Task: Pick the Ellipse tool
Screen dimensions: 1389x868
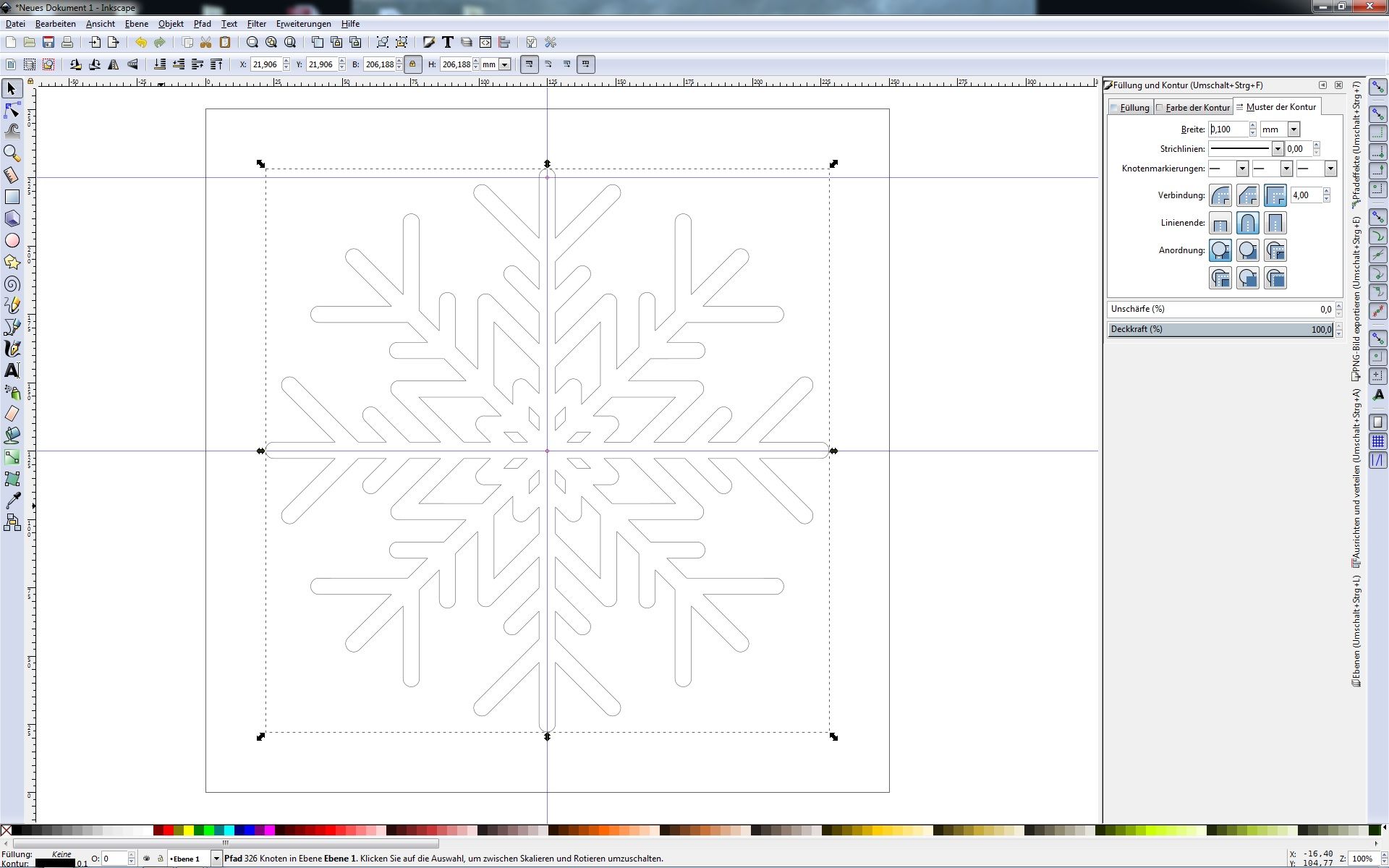Action: (x=12, y=240)
